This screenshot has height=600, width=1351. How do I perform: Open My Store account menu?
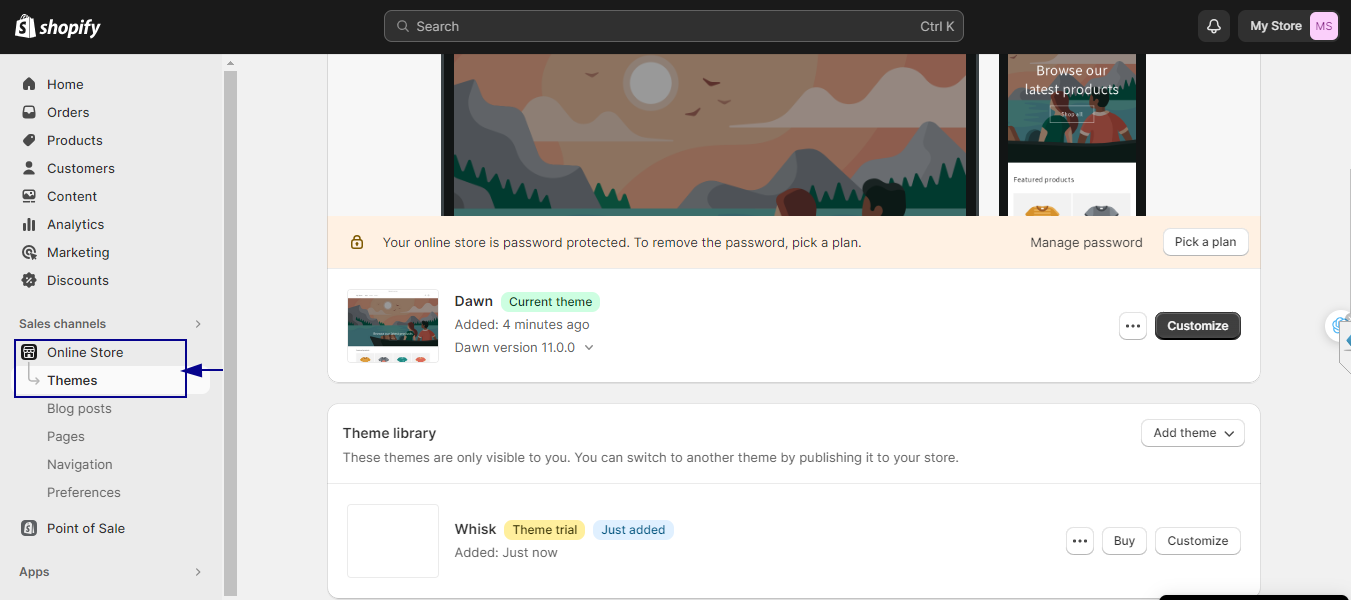pyautogui.click(x=1288, y=26)
